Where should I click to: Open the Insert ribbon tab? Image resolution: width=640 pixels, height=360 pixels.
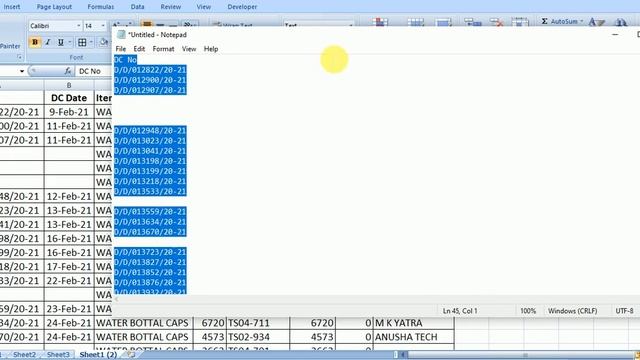12,7
